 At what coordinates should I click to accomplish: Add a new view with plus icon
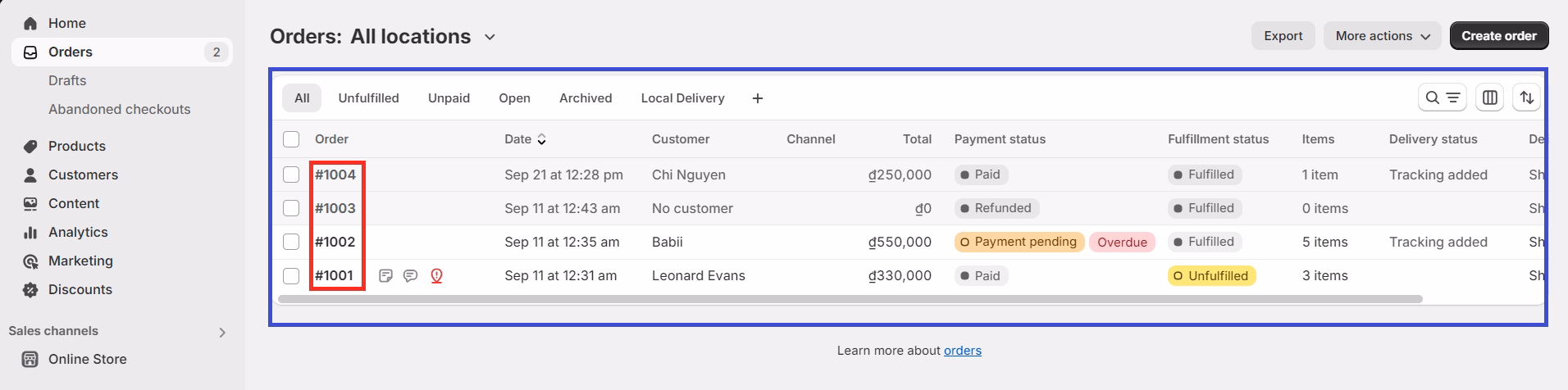point(758,98)
